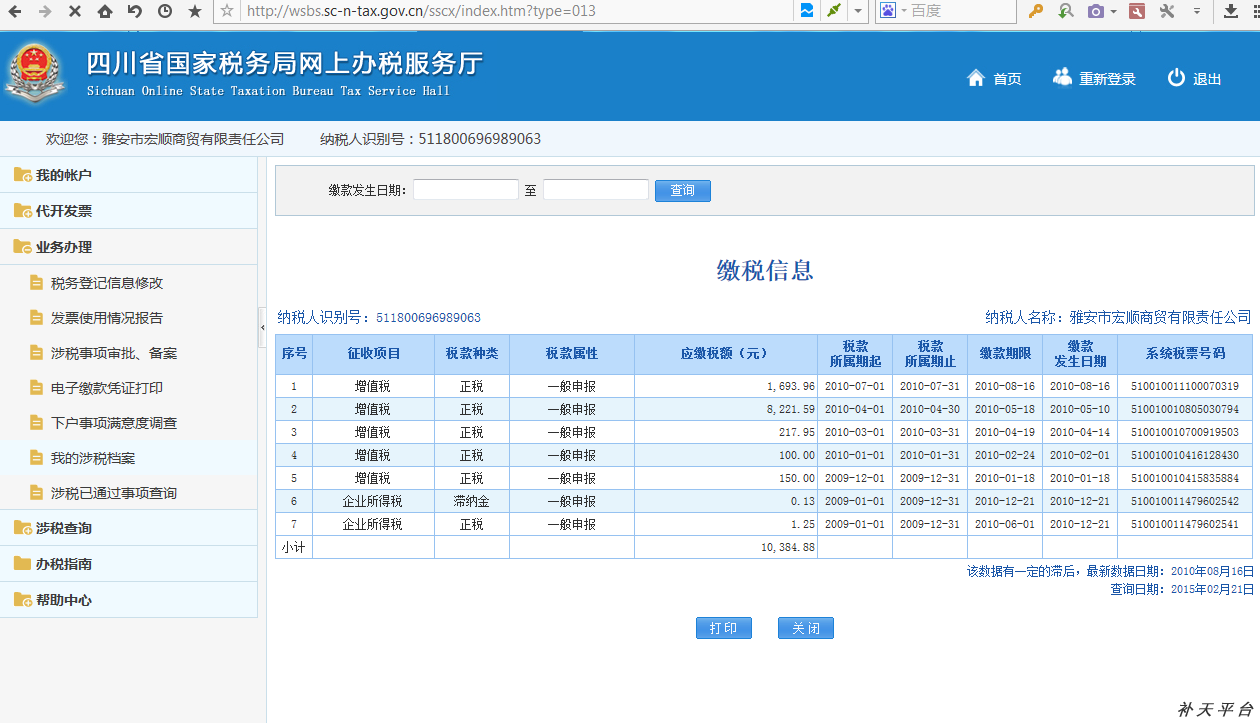Click ticket number 510010011479602541
The image size is (1260, 723).
pyautogui.click(x=1185, y=524)
